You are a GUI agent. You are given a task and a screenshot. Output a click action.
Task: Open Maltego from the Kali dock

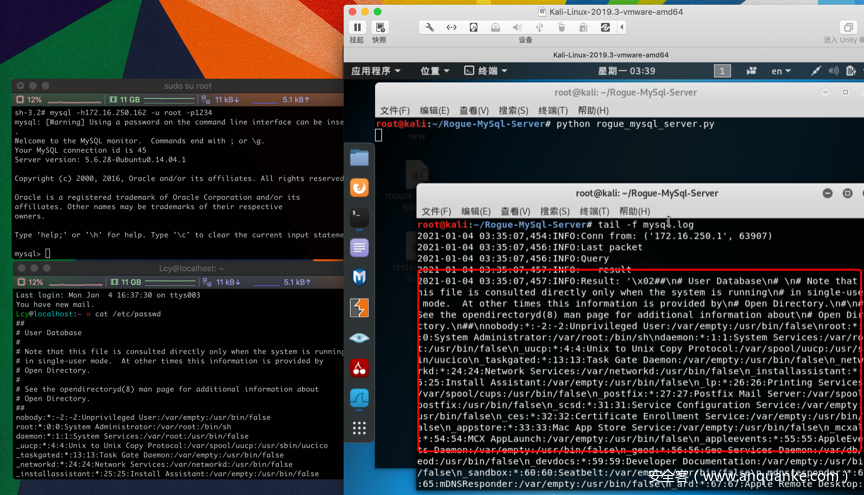(359, 277)
